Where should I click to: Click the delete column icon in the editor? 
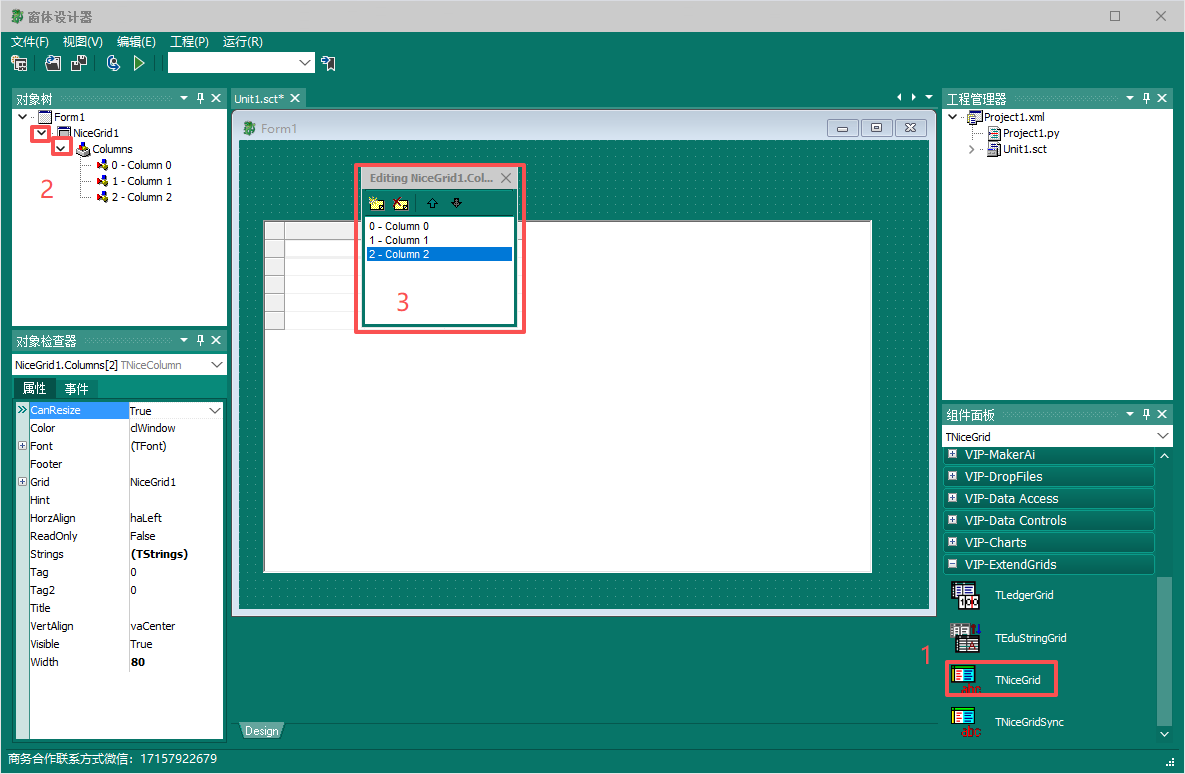tap(401, 203)
